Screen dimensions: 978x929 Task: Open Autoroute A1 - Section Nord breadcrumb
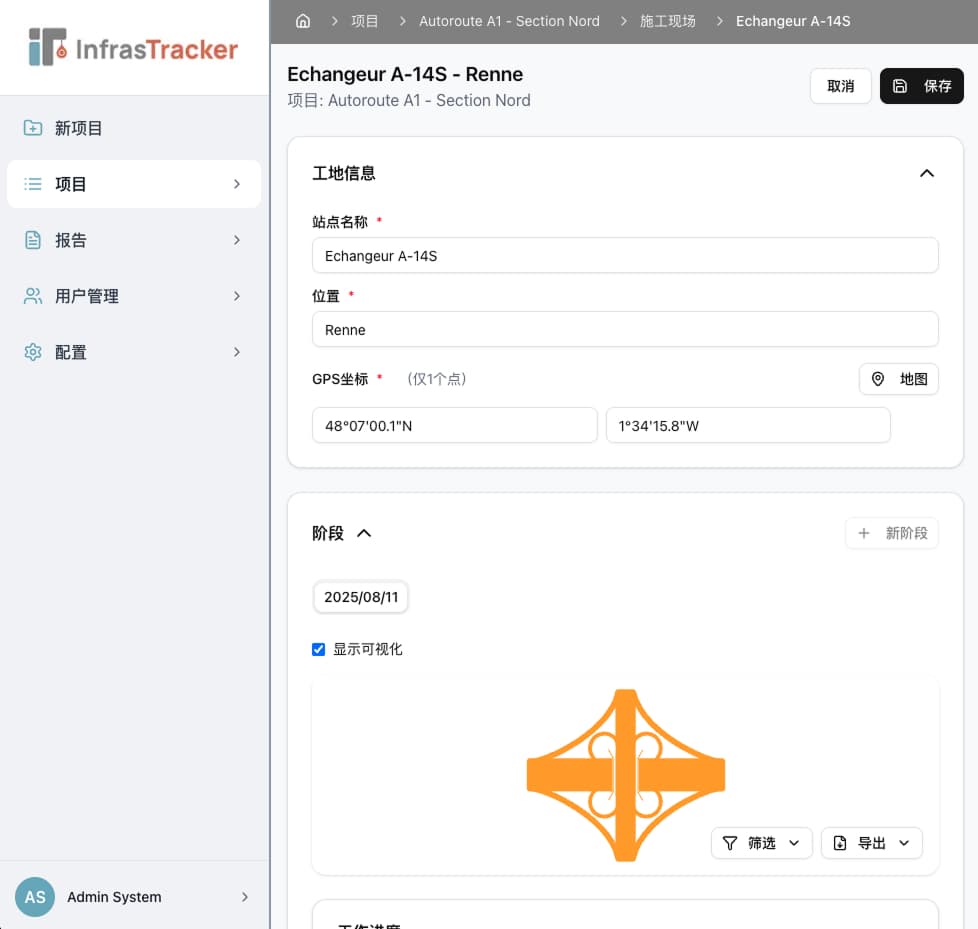click(509, 20)
